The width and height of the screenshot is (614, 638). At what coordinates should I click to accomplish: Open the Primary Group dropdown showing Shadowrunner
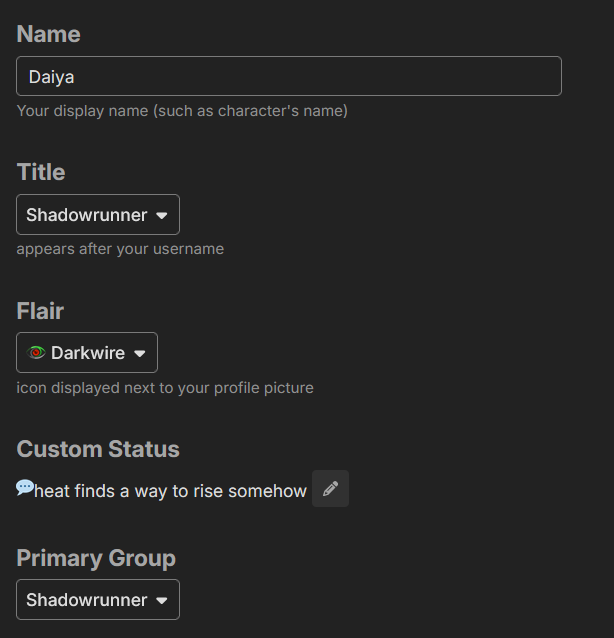point(97,600)
